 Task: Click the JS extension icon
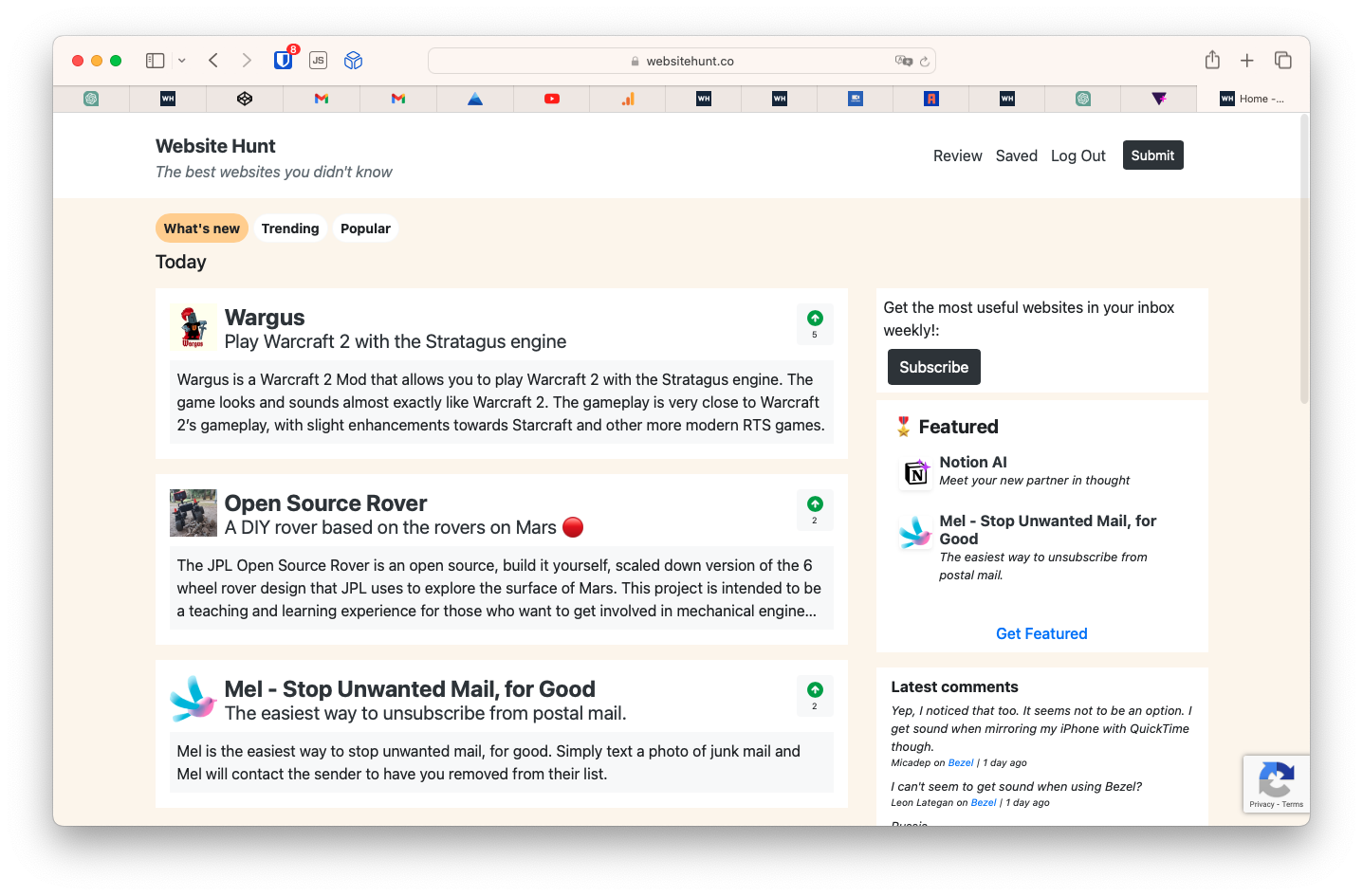319,61
